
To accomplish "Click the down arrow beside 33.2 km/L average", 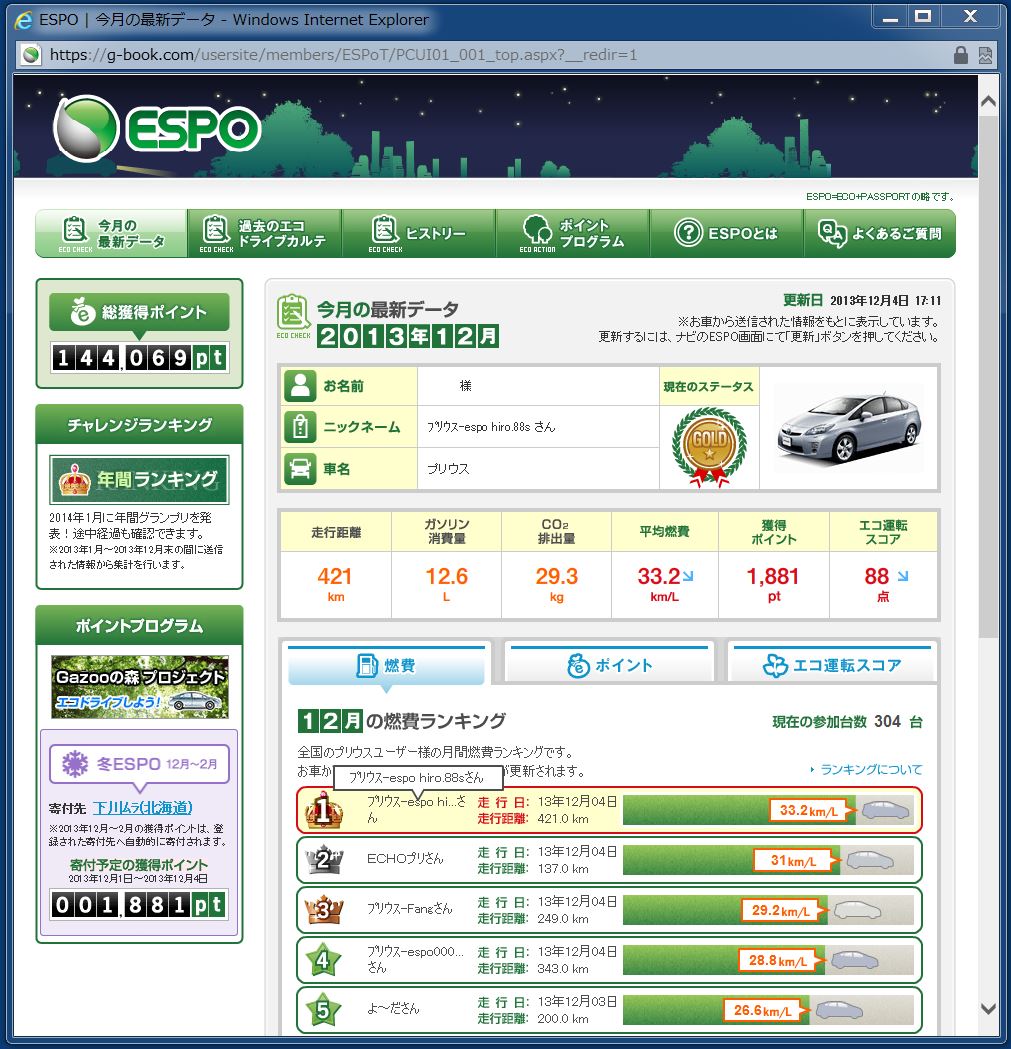I will (x=688, y=575).
